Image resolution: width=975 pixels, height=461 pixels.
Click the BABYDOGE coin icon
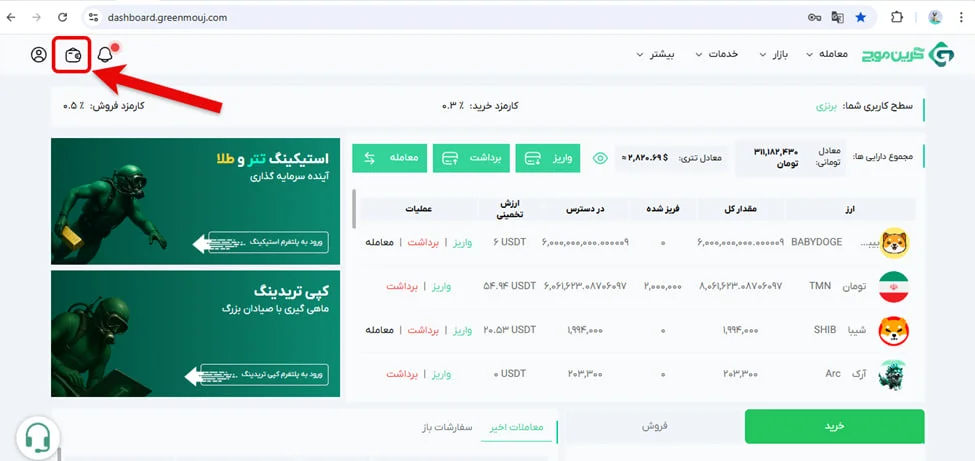(x=894, y=243)
